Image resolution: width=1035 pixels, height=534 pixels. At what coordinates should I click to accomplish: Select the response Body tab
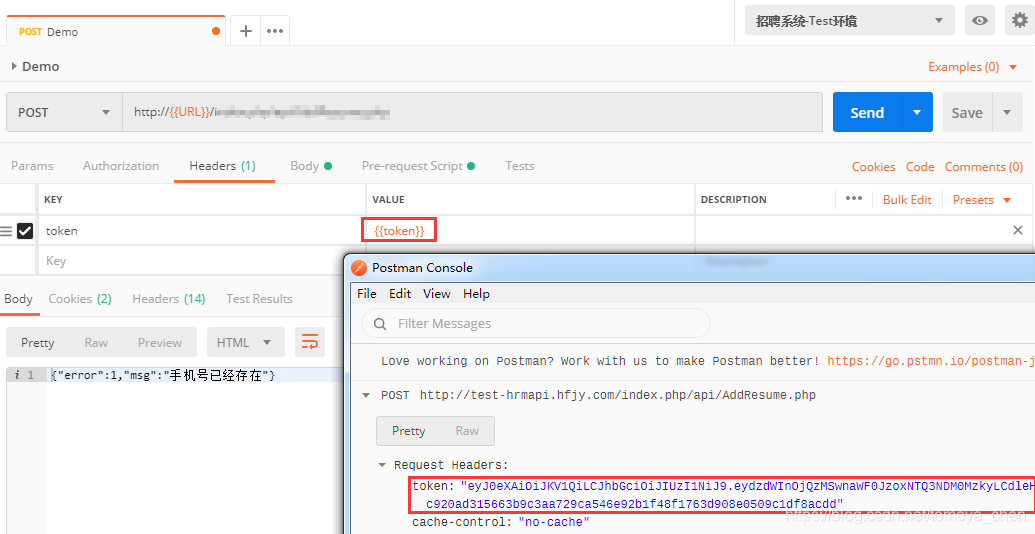[18, 298]
